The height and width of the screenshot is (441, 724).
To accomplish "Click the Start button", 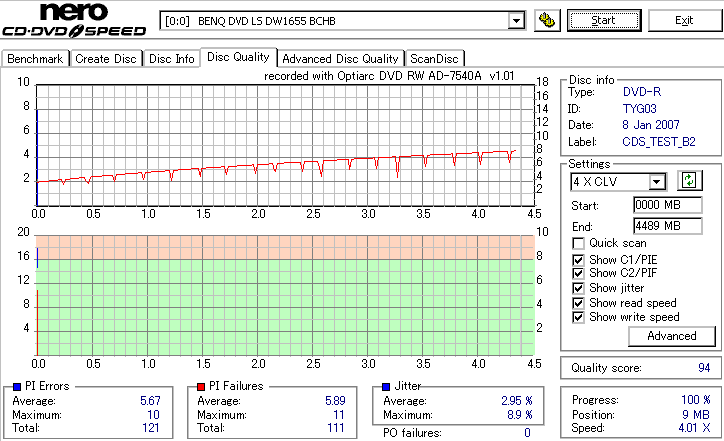I will click(x=604, y=20).
